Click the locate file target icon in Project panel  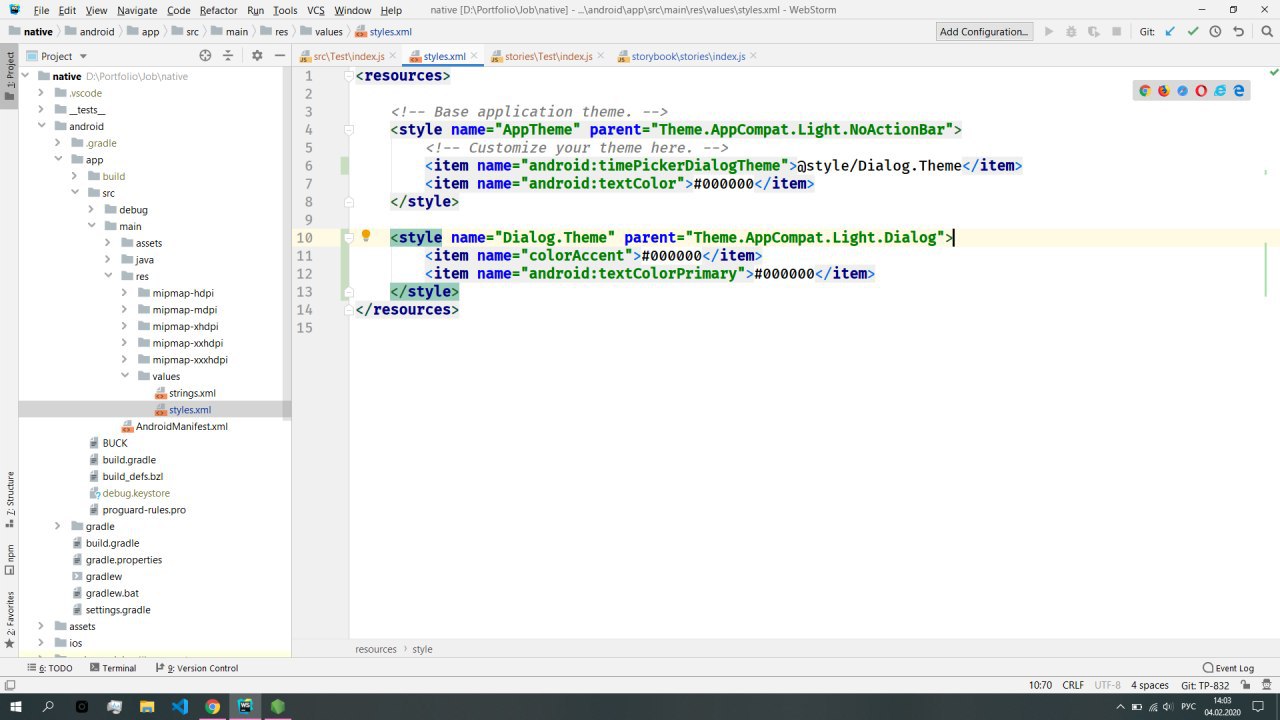(205, 56)
